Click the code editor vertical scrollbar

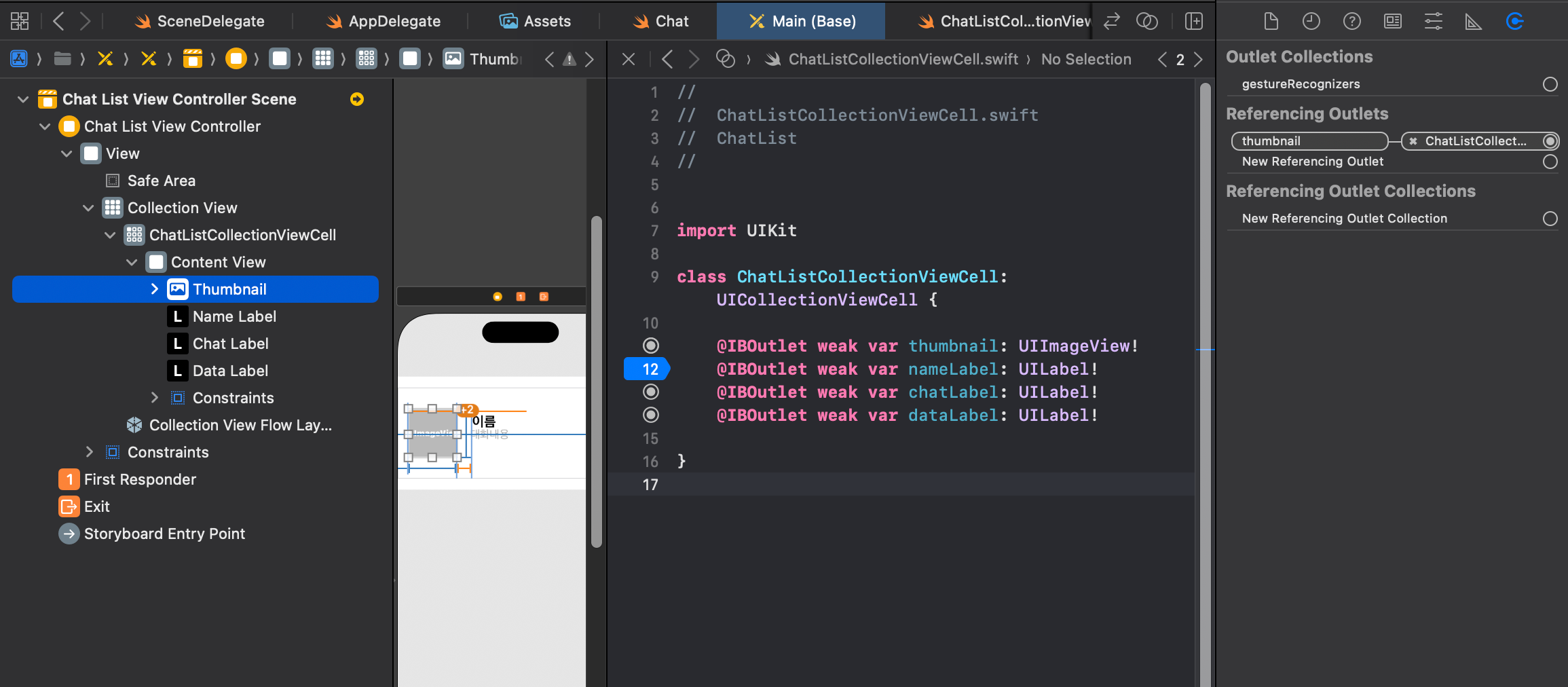coord(1206,384)
